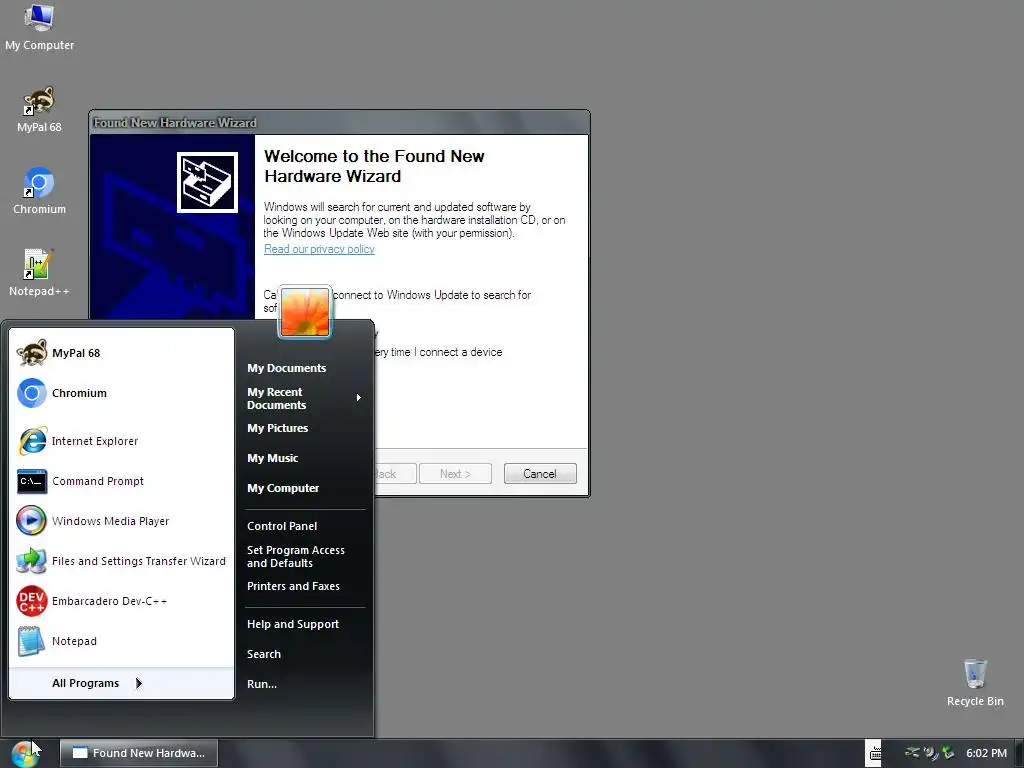This screenshot has width=1024, height=768.
Task: Open Set Program Access and Defaults
Action: (305, 556)
